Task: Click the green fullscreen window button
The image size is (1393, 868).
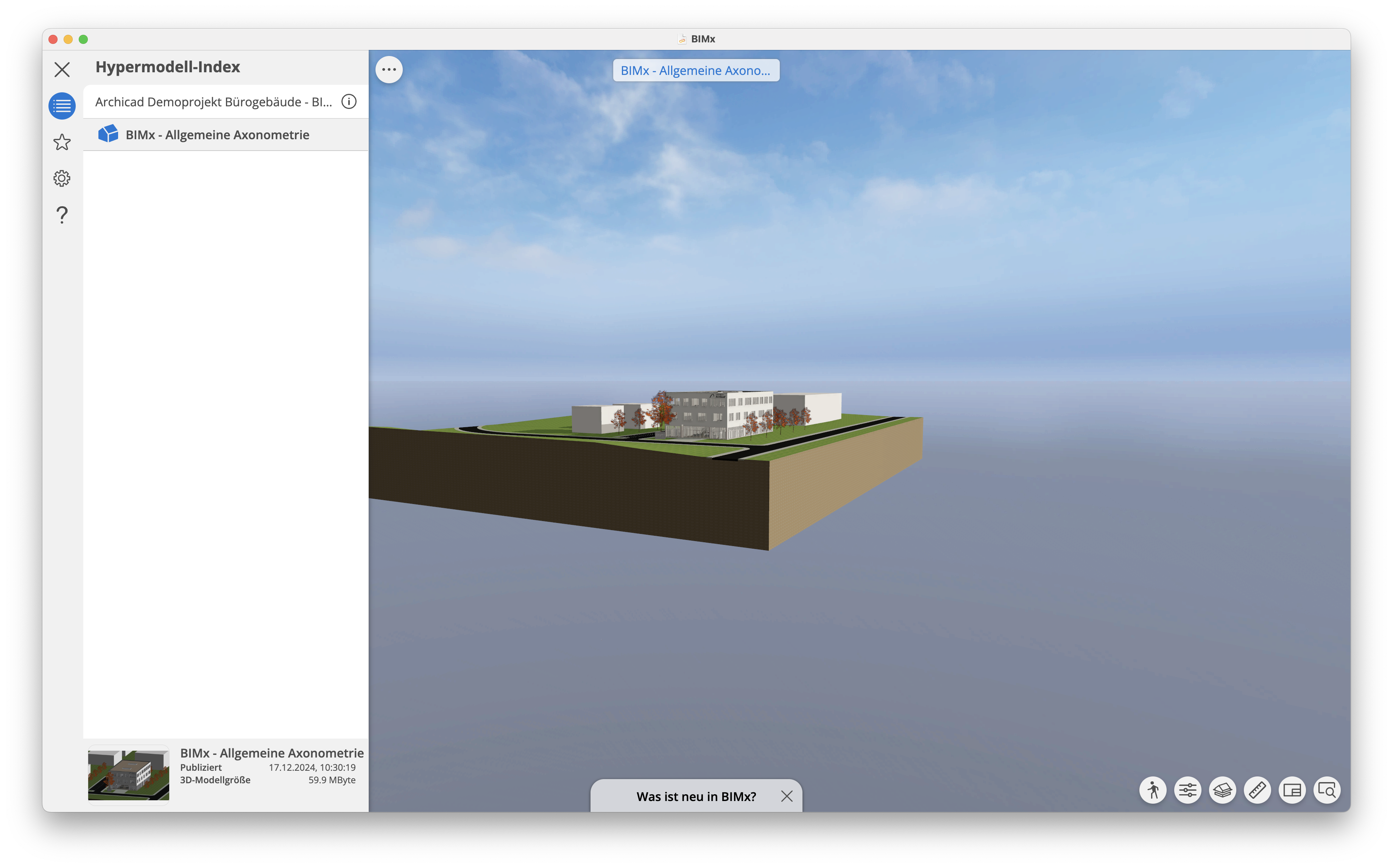Action: click(x=83, y=39)
